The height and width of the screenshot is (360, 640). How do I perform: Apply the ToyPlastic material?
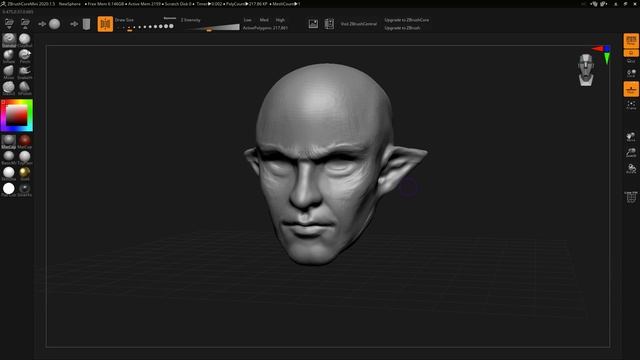coord(24,157)
